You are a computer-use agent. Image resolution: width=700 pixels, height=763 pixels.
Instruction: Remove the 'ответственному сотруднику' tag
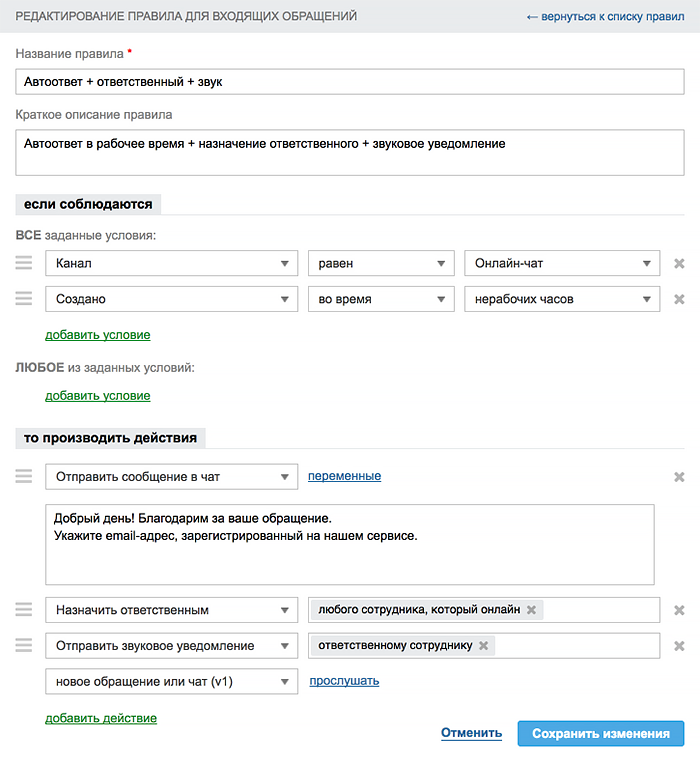484,646
